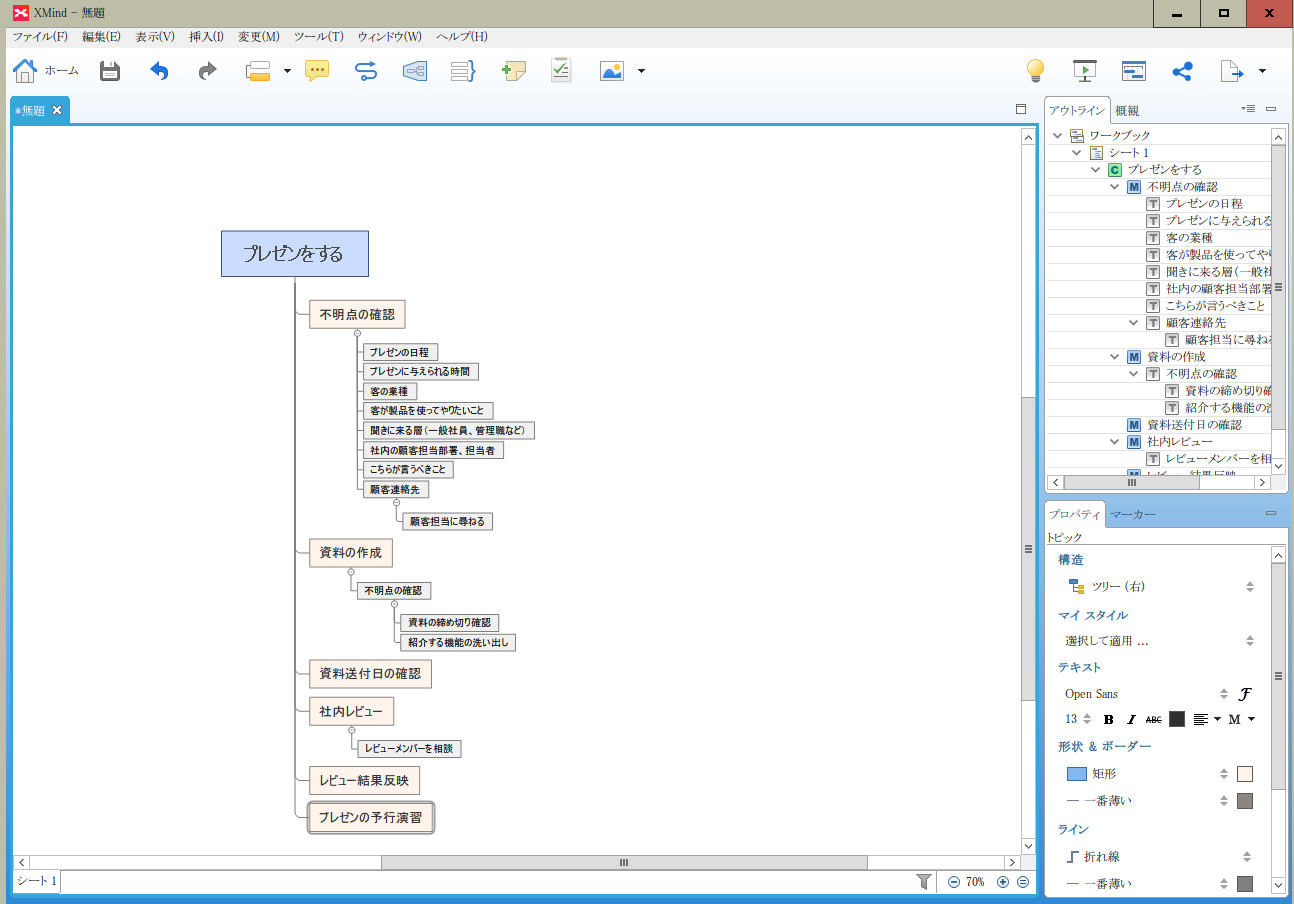Viewport: 1294px width, 904px height.
Task: Choose a font from Open Sans dropdown
Action: (1146, 694)
